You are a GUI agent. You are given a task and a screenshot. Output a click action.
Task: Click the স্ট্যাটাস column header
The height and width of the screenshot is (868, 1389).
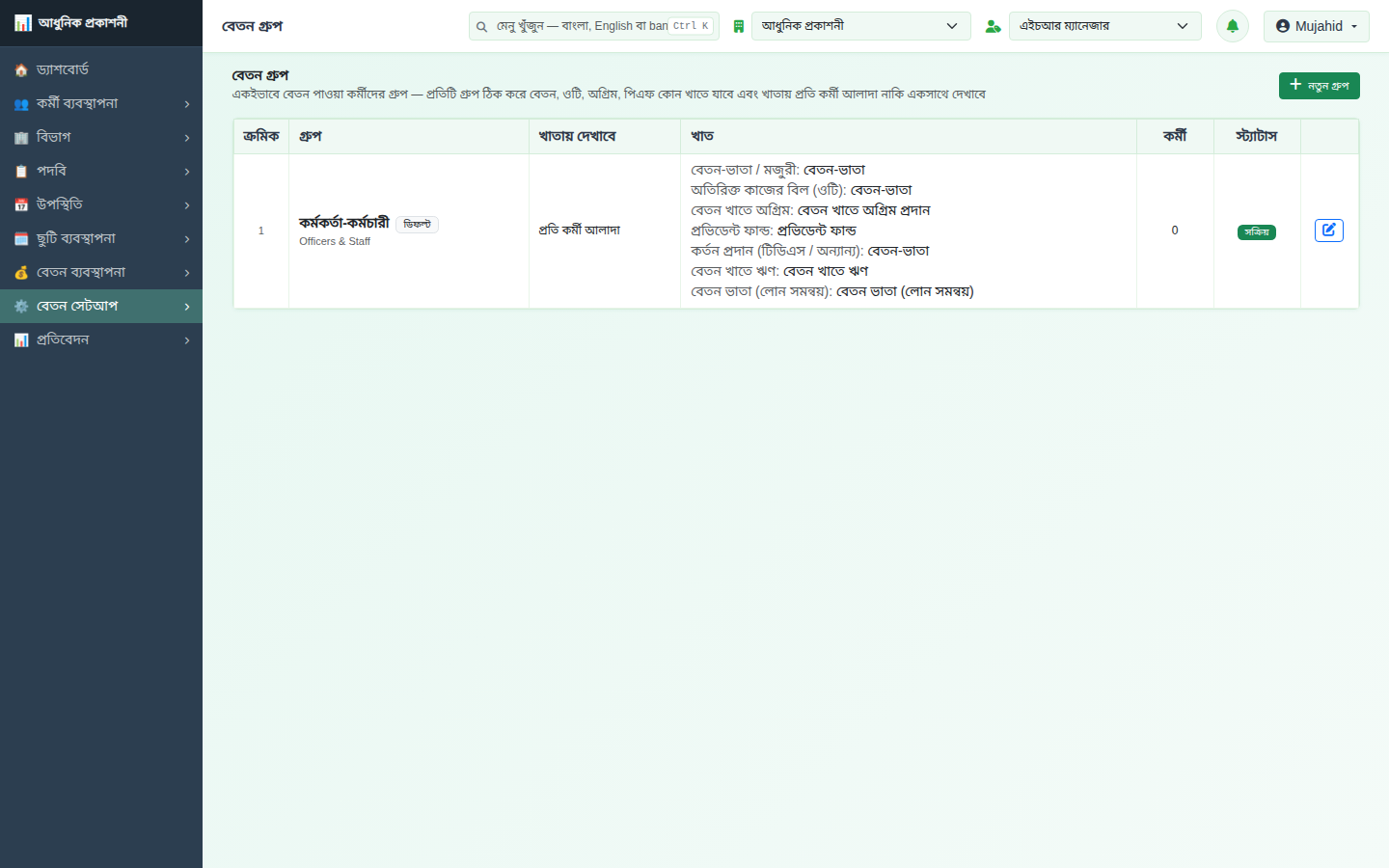[1256, 136]
